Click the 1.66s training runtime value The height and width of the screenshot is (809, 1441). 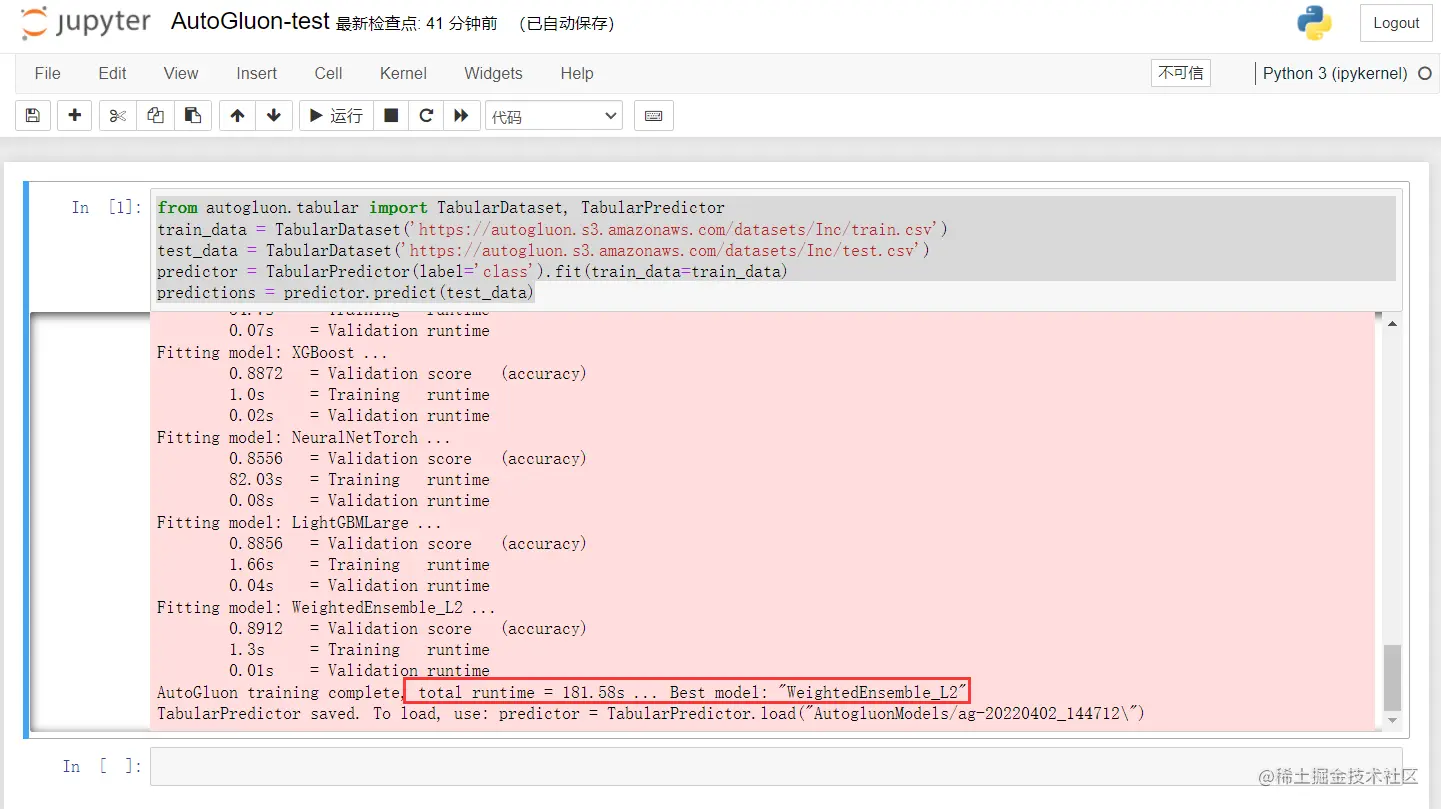click(251, 564)
